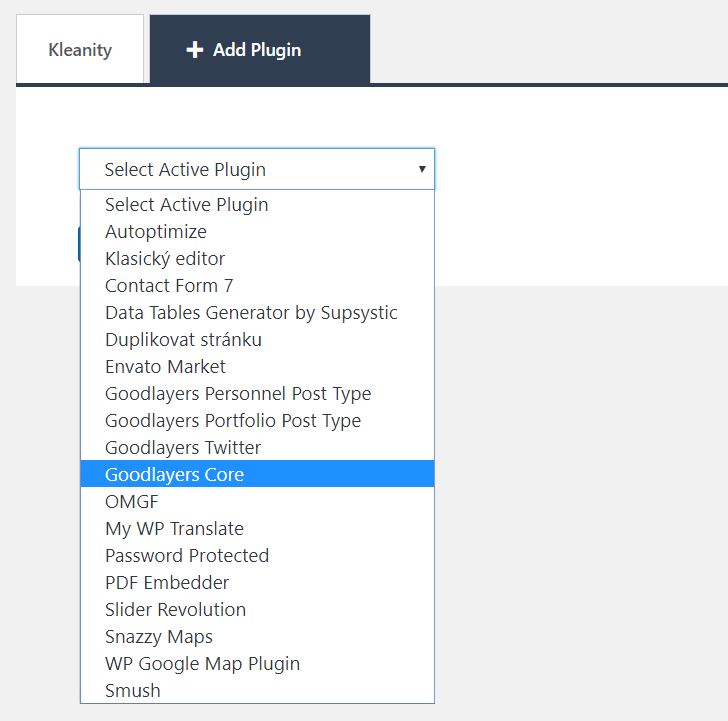
Task: Select Snazzy Maps option
Action: (257, 636)
